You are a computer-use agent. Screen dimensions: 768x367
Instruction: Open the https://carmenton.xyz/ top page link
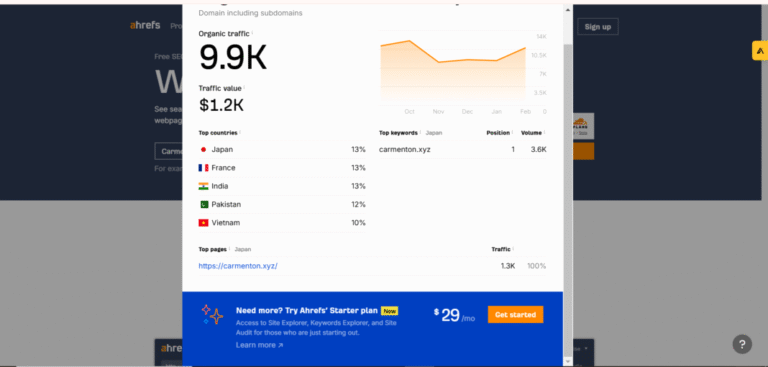tap(238, 266)
